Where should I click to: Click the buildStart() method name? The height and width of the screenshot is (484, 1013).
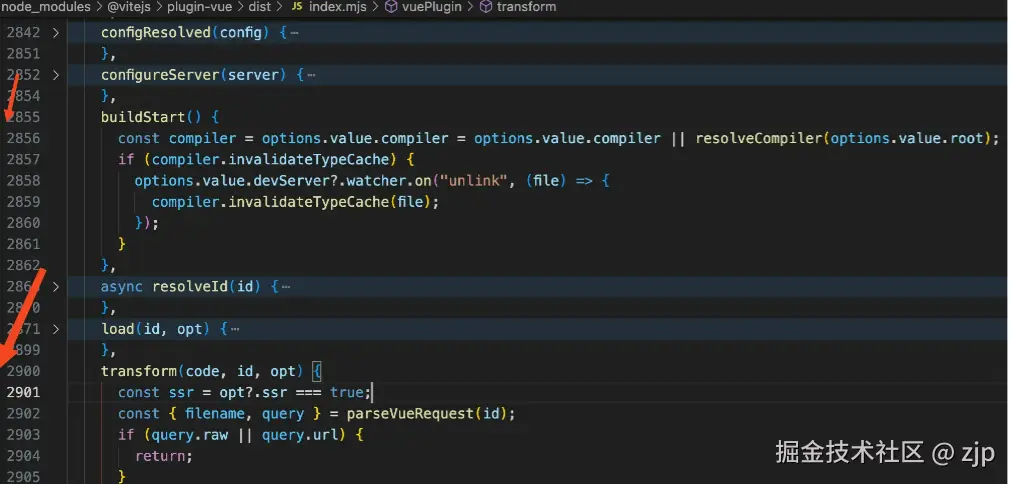[x=143, y=117]
